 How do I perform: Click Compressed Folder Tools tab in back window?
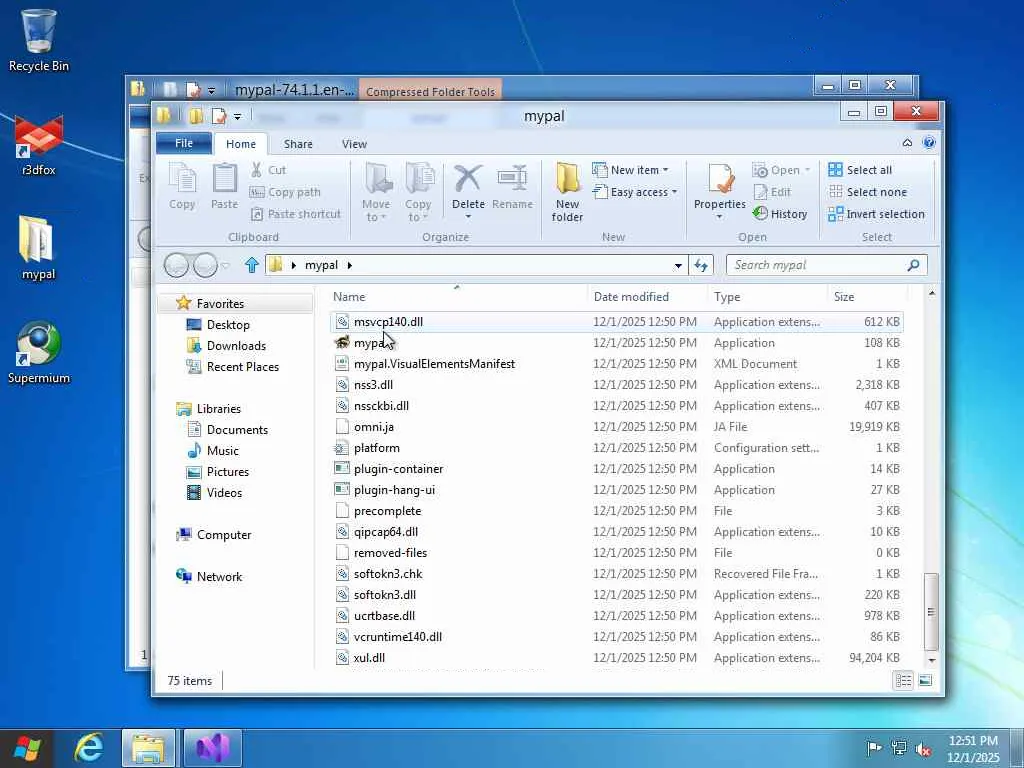pos(430,91)
